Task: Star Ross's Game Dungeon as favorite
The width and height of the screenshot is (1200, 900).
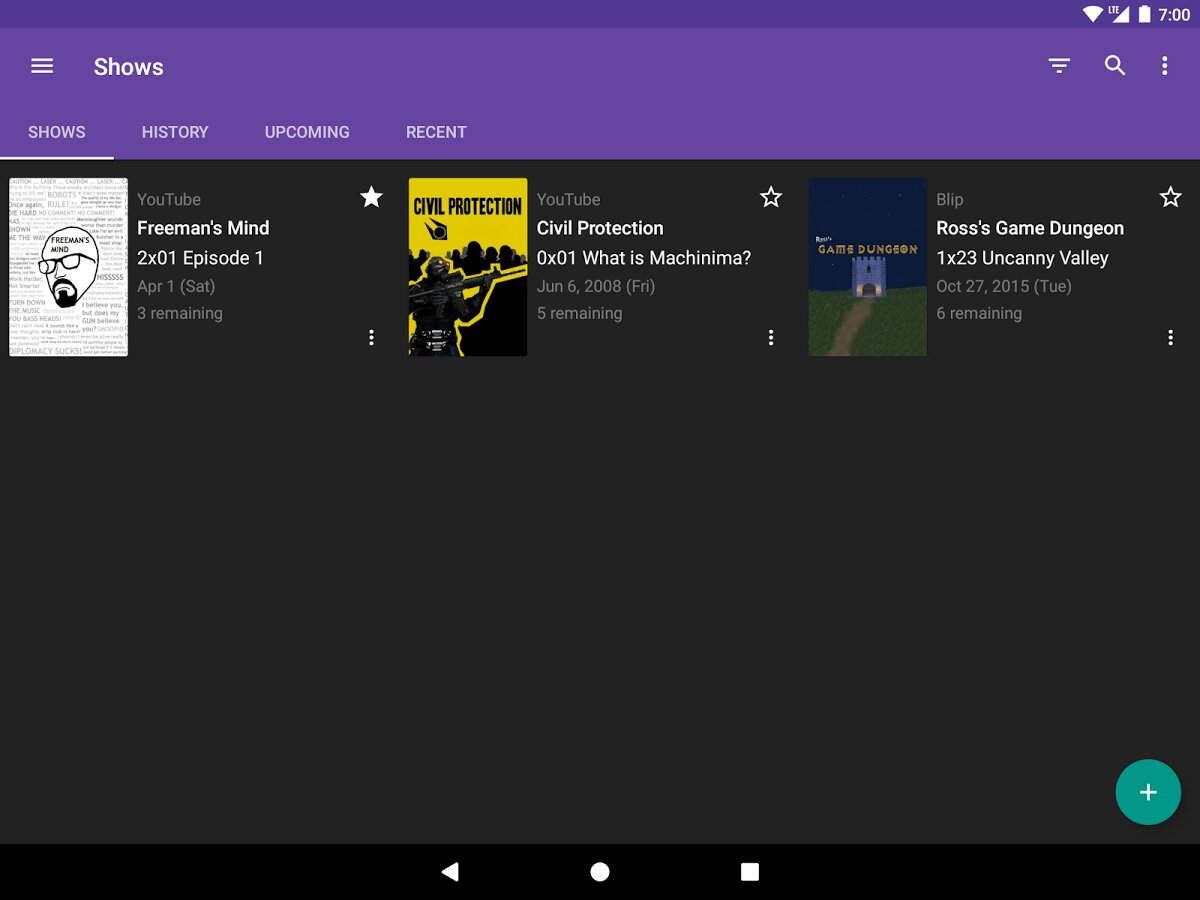Action: click(1170, 197)
